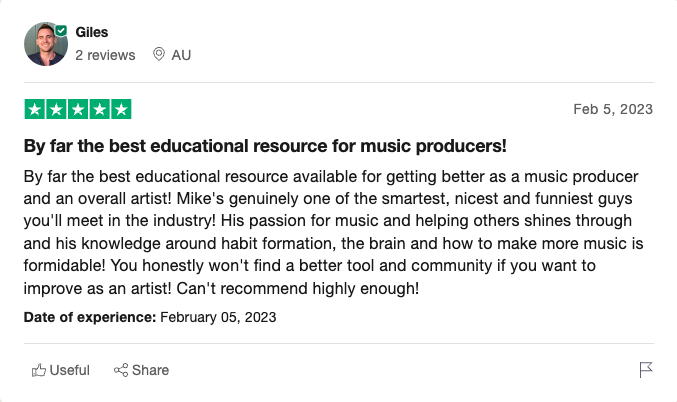Open the review title about music producers
677x402 pixels.
[x=265, y=146]
